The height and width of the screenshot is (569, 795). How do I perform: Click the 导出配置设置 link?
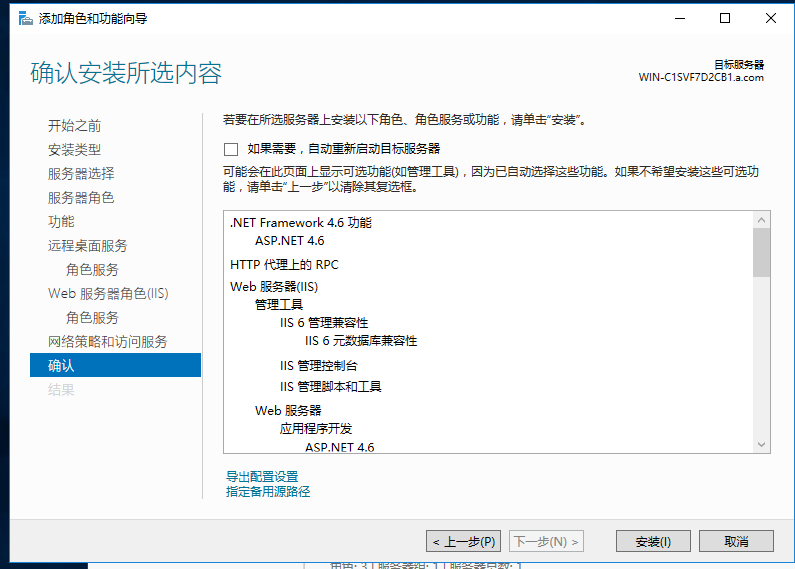pyautogui.click(x=262, y=477)
